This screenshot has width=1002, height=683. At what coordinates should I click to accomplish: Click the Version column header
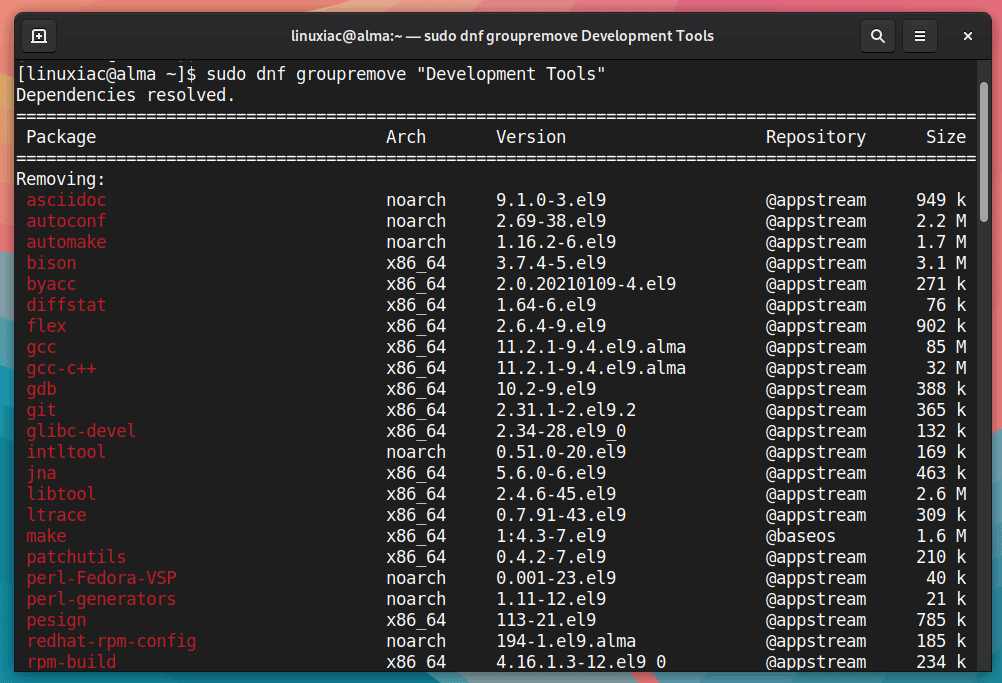tap(531, 137)
